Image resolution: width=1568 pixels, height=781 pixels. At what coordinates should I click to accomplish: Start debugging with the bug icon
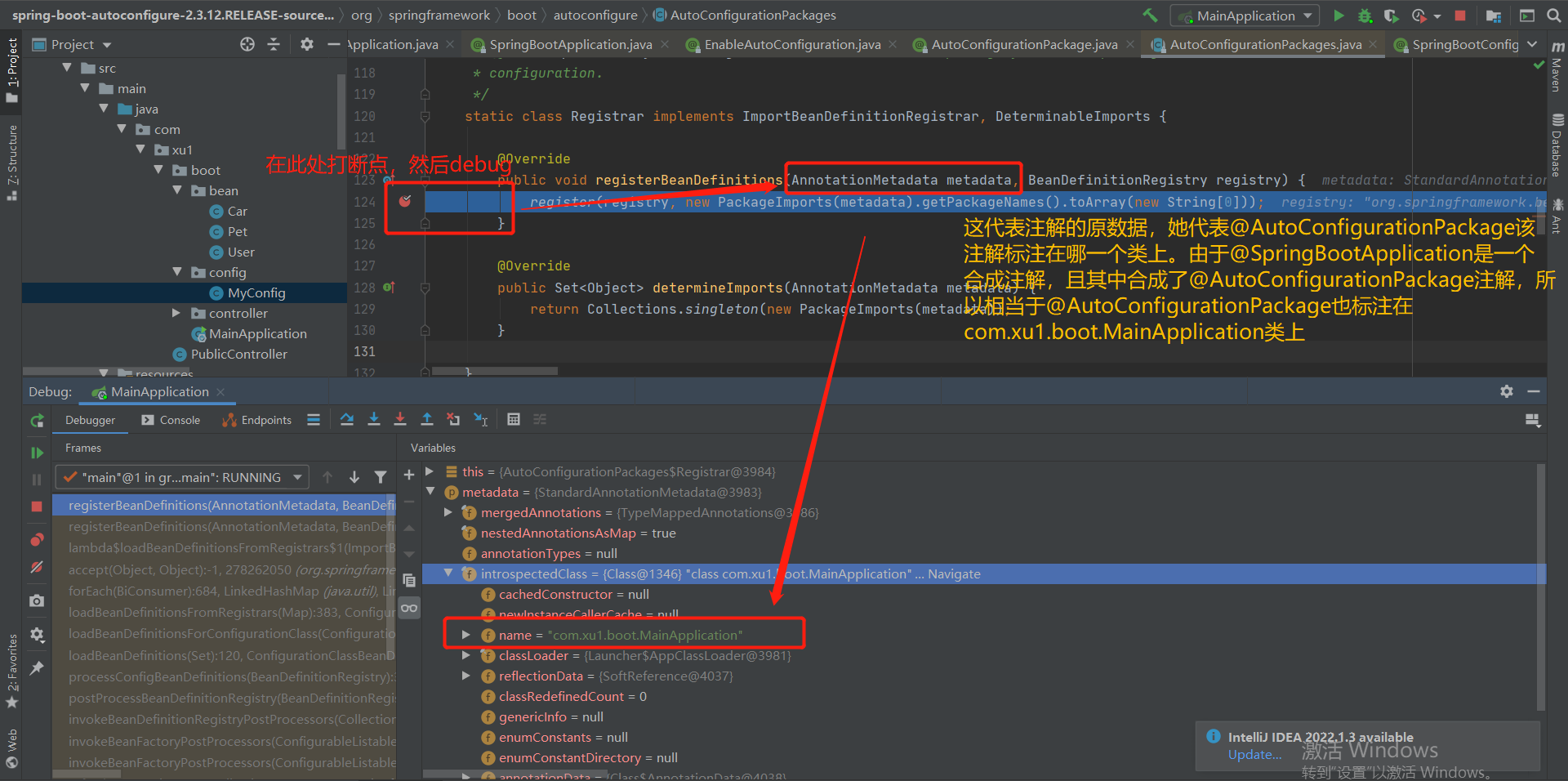(x=1365, y=16)
